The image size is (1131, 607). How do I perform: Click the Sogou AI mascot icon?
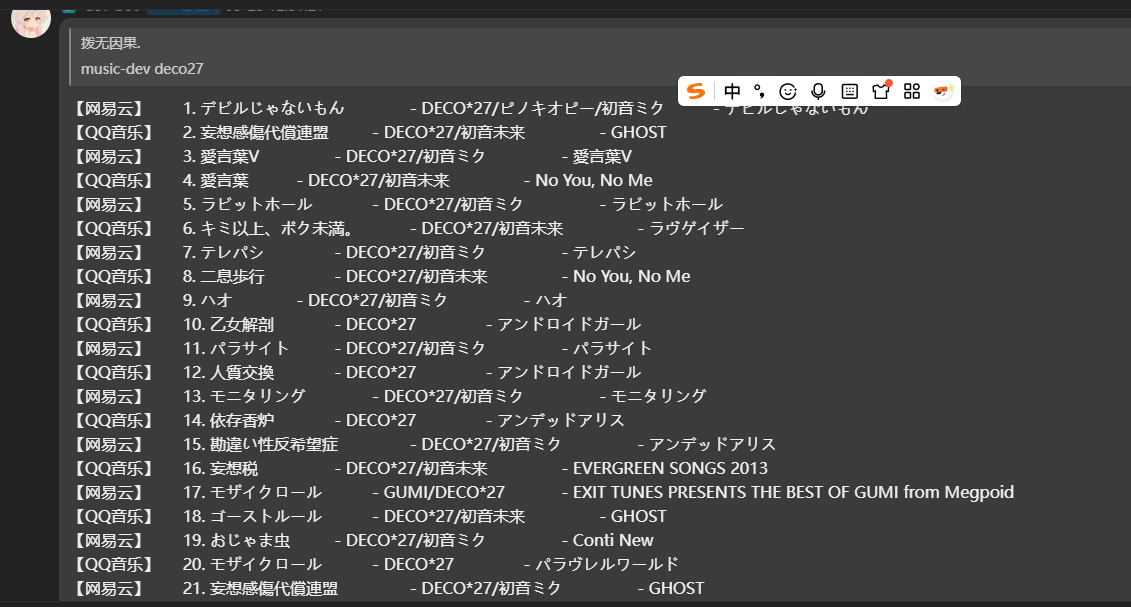click(942, 91)
